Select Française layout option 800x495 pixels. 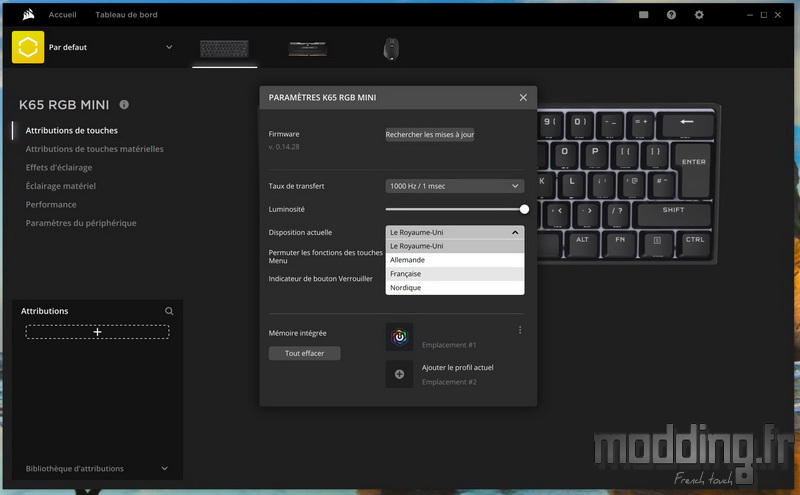(x=455, y=274)
